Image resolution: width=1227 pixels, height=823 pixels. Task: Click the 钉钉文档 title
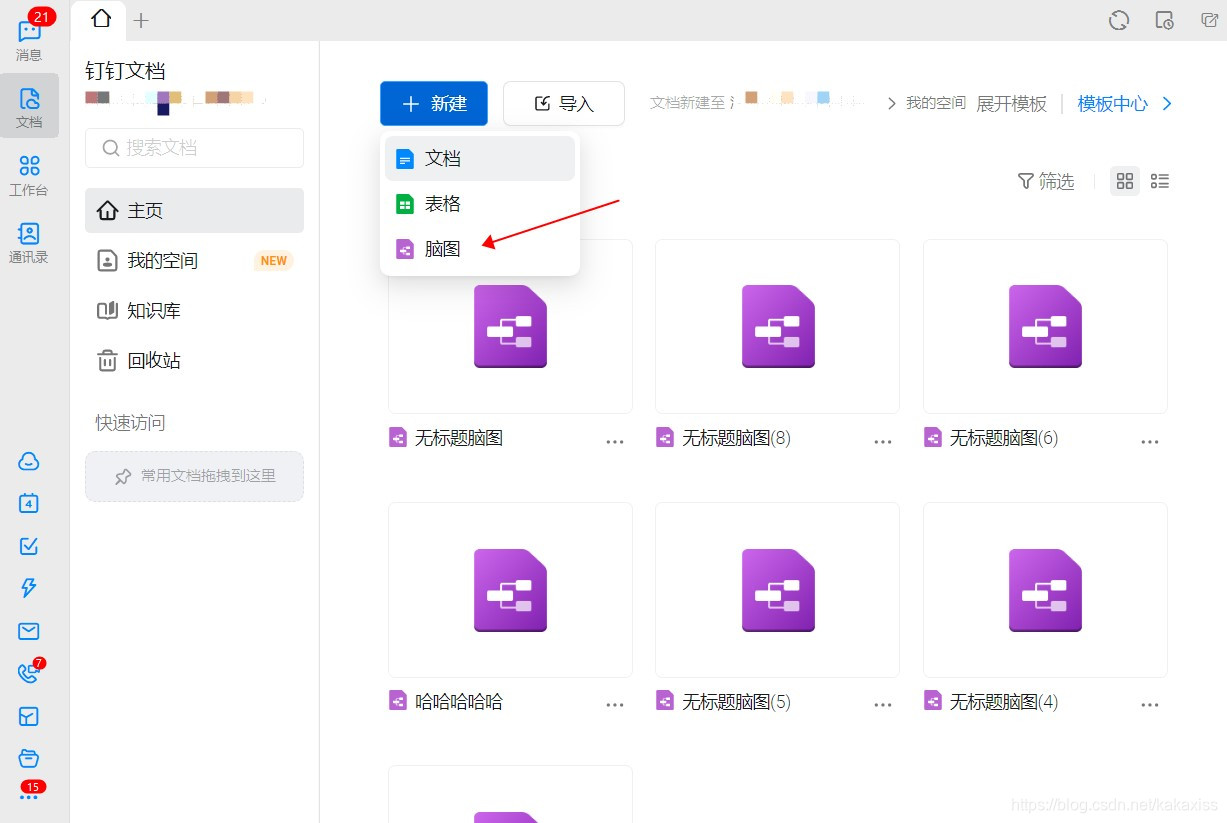pos(125,71)
